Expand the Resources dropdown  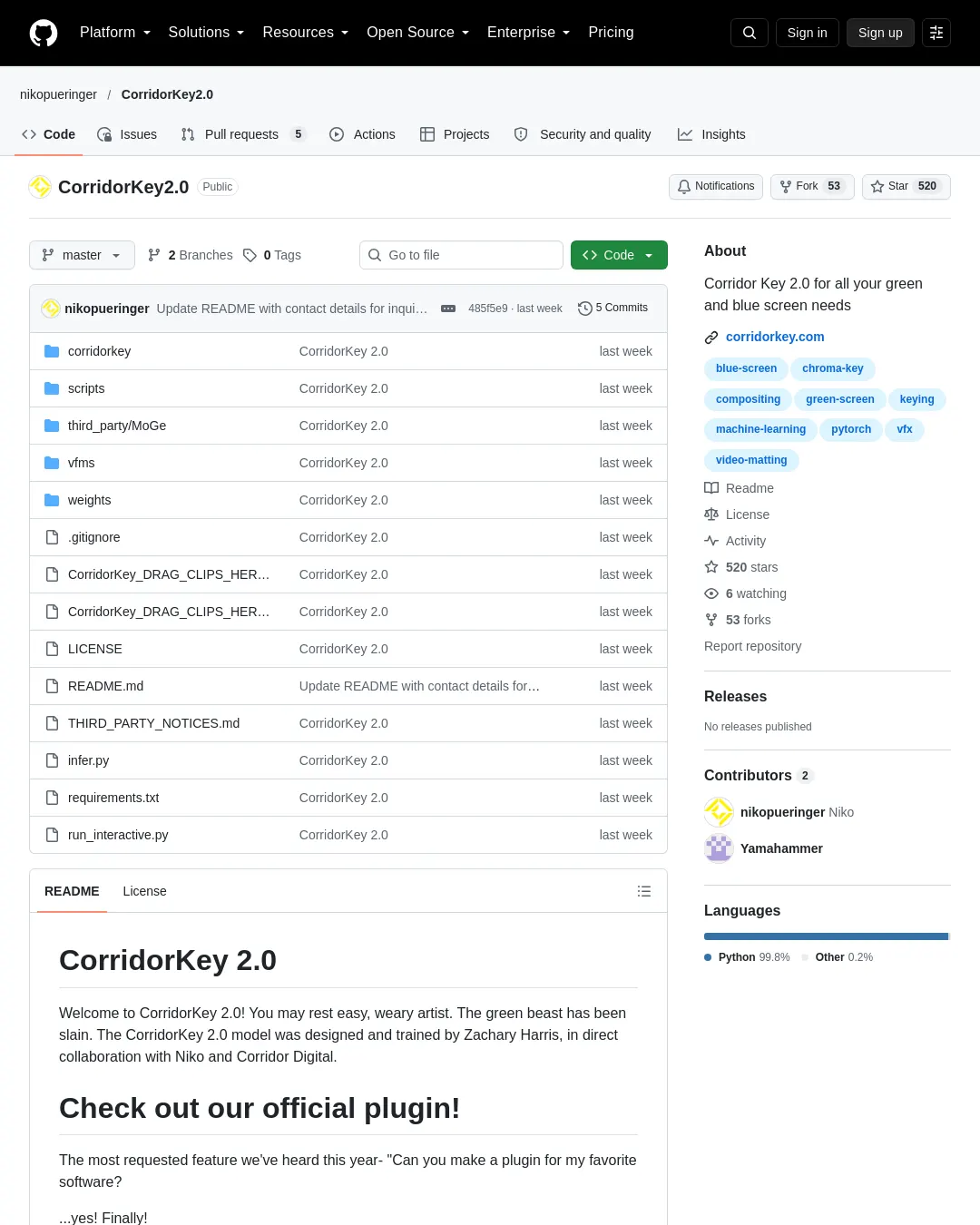(x=305, y=33)
